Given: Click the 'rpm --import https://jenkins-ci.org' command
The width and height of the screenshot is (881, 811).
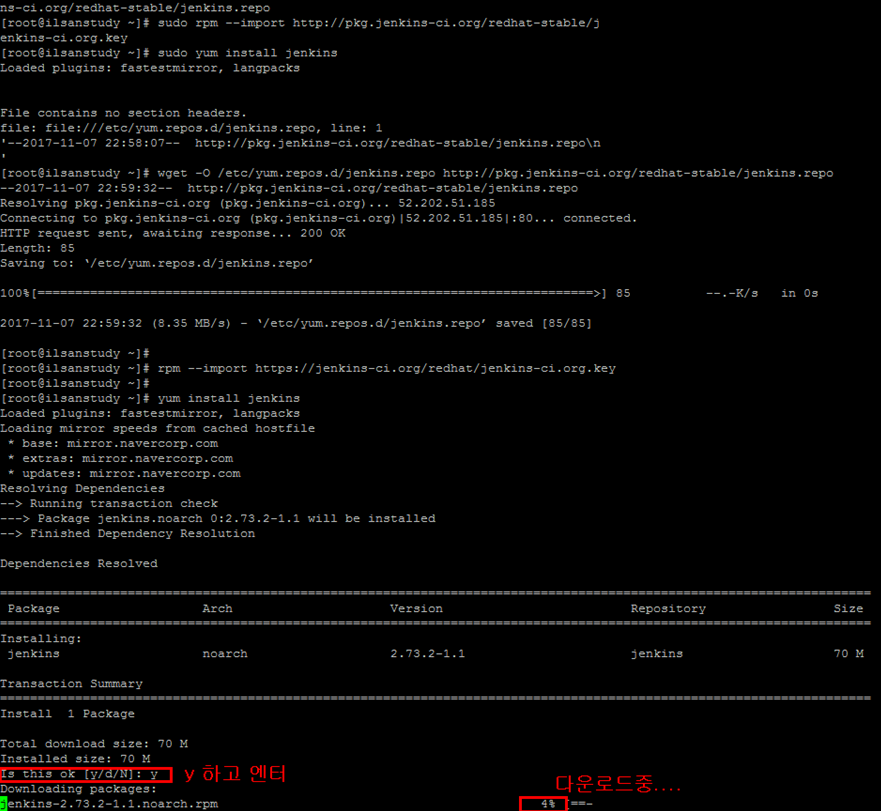Looking at the screenshot, I should pyautogui.click(x=387, y=368).
